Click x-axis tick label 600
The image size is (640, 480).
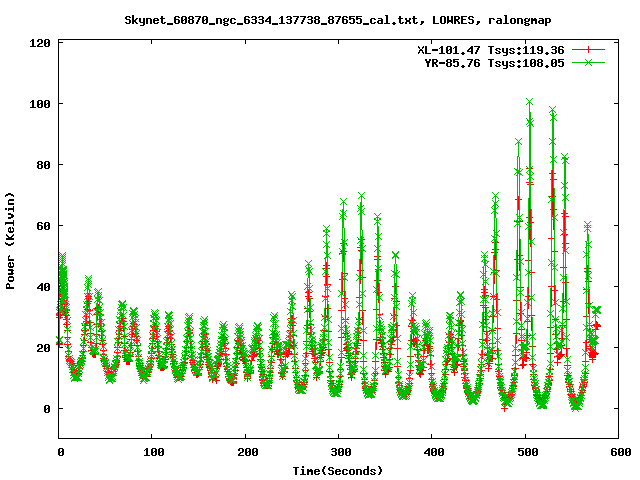click(x=621, y=452)
